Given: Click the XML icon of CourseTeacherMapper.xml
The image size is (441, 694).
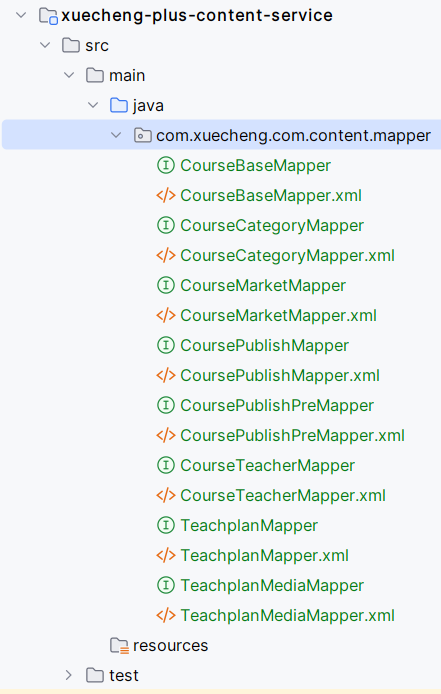Looking at the screenshot, I should click(166, 495).
